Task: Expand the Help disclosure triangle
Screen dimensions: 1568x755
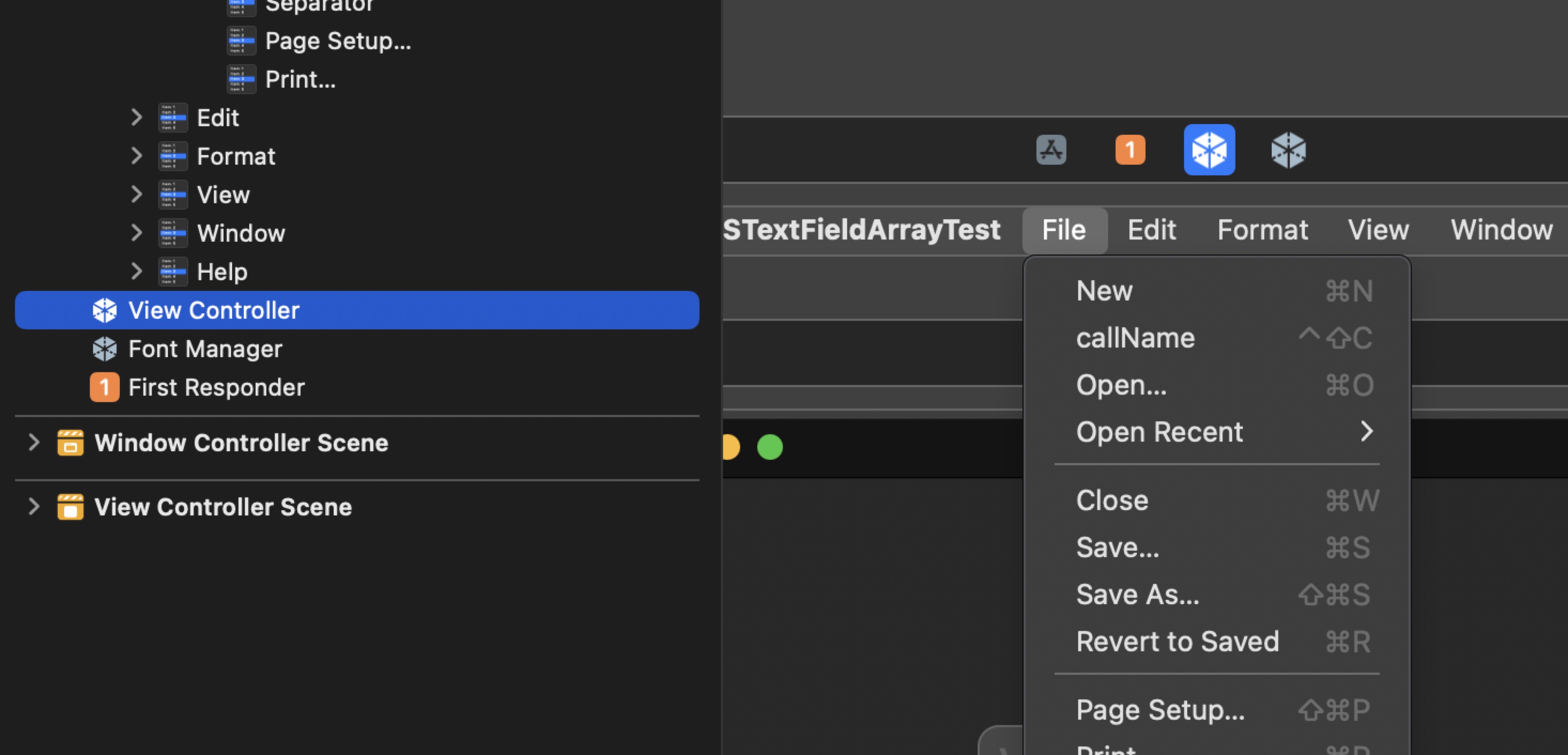Action: [136, 271]
